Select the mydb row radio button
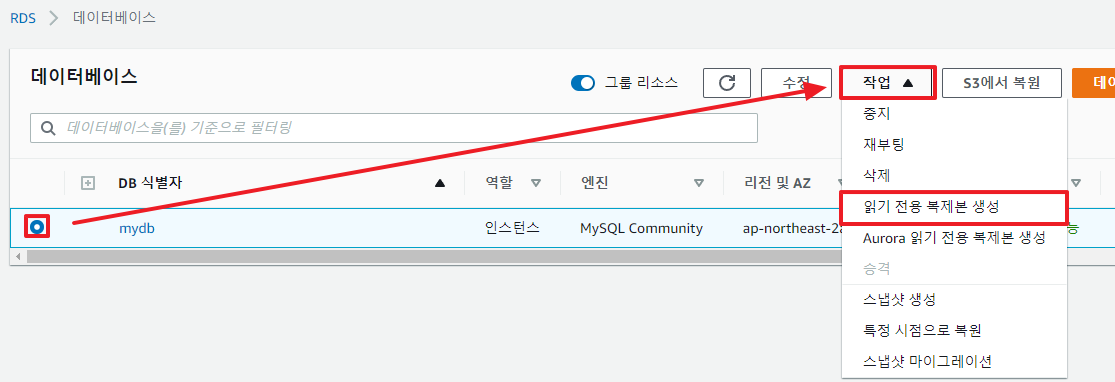Viewport: 1115px width, 382px height. [37, 228]
